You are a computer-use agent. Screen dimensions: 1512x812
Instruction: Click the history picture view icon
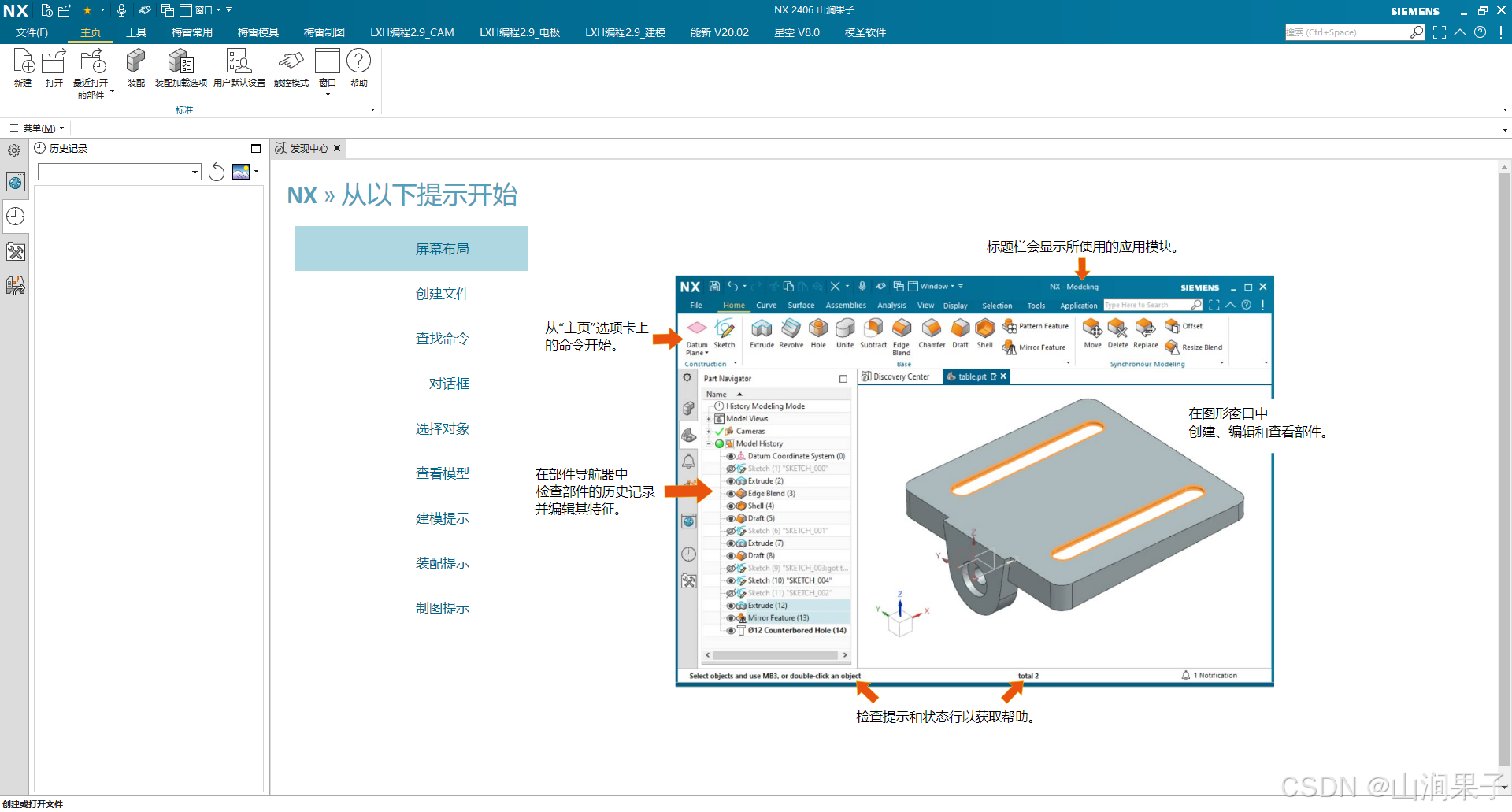(x=241, y=172)
